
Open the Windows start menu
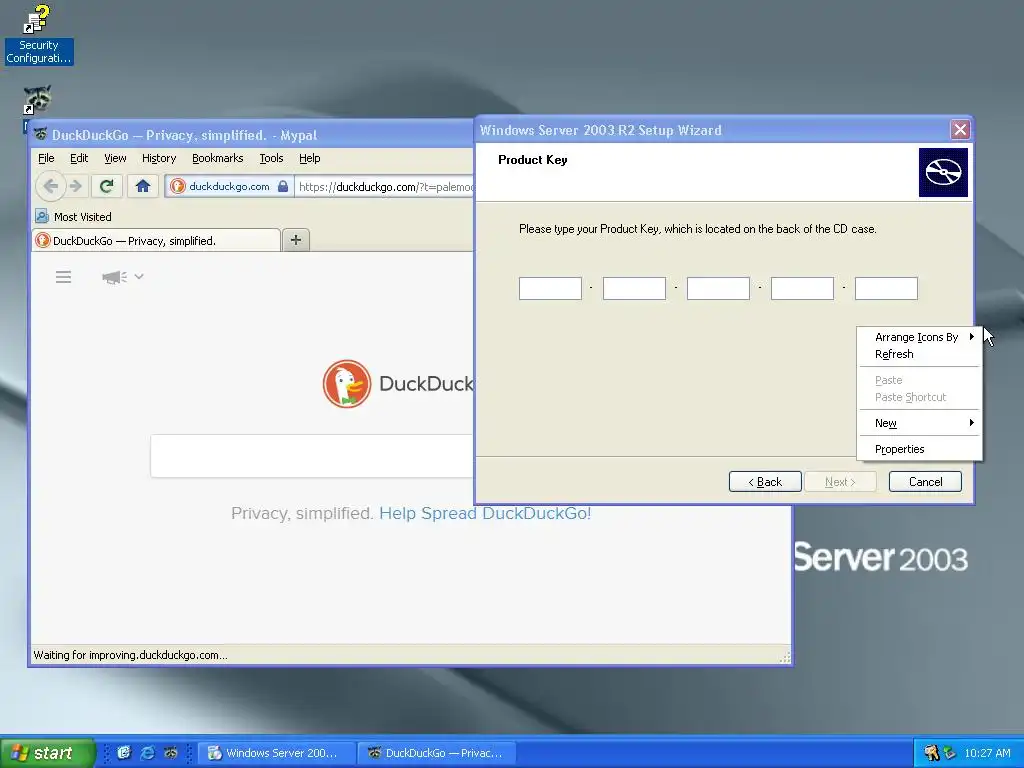47,753
